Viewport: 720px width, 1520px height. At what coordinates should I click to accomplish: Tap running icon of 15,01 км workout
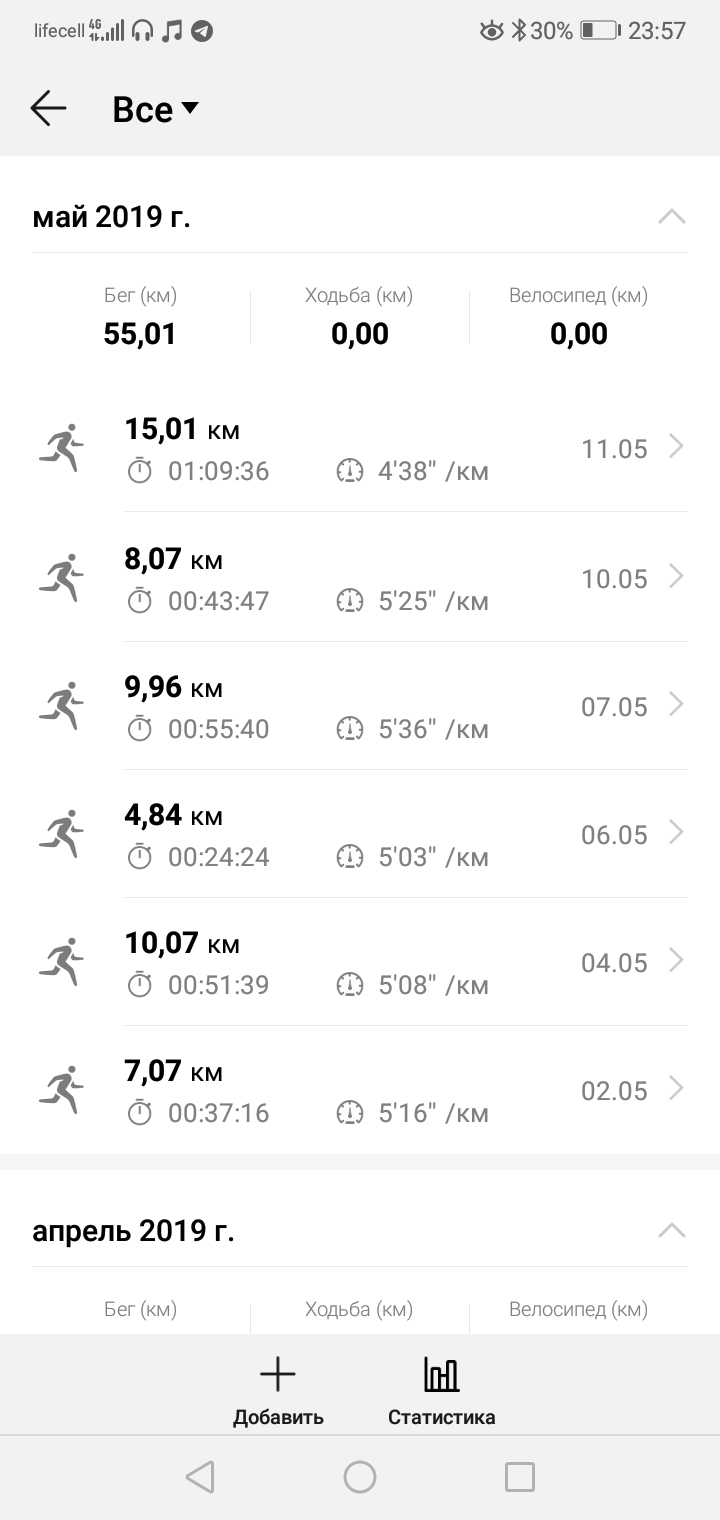[x=61, y=448]
